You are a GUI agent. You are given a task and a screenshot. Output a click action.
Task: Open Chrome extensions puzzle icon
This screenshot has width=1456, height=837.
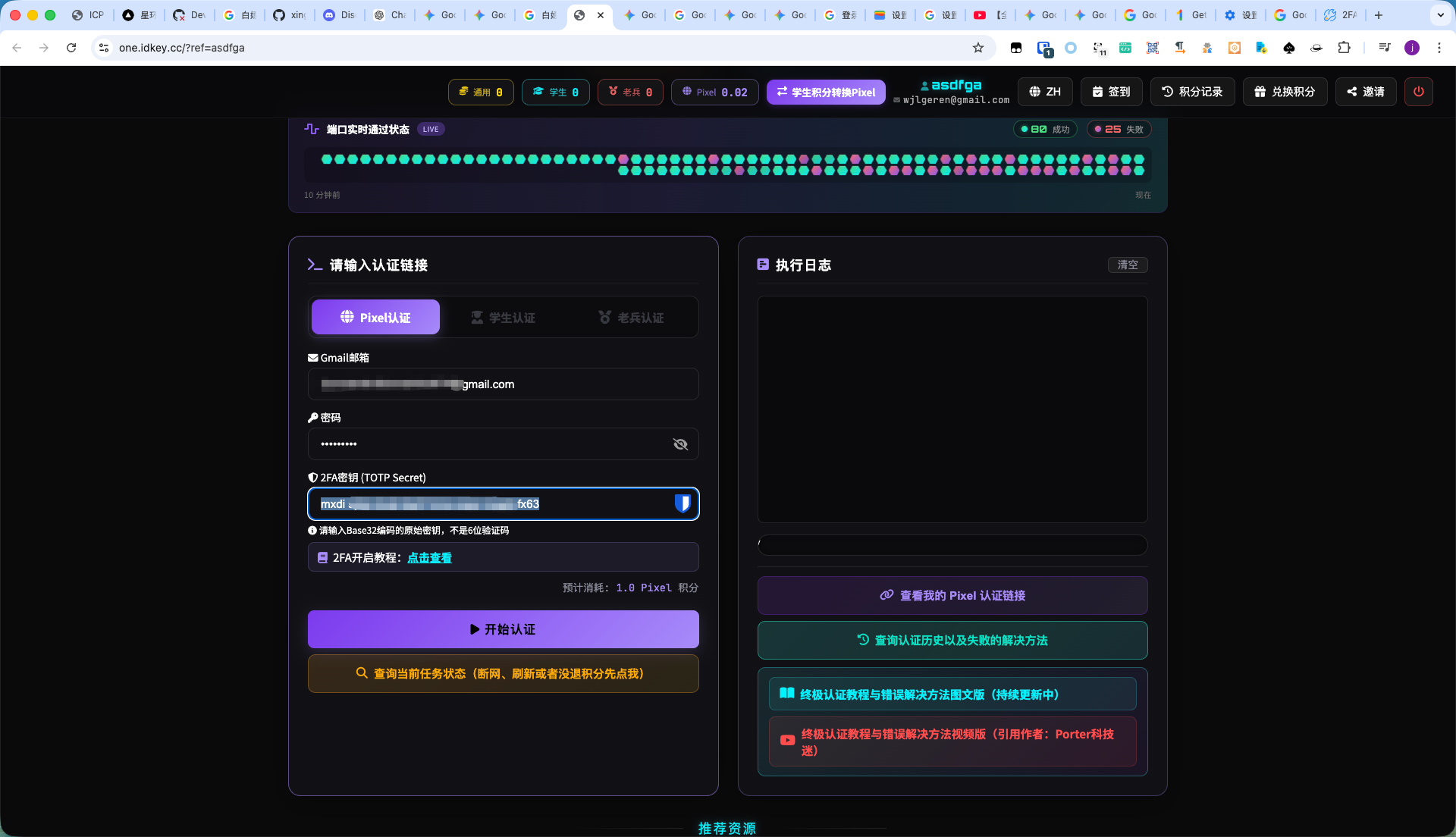click(x=1344, y=48)
